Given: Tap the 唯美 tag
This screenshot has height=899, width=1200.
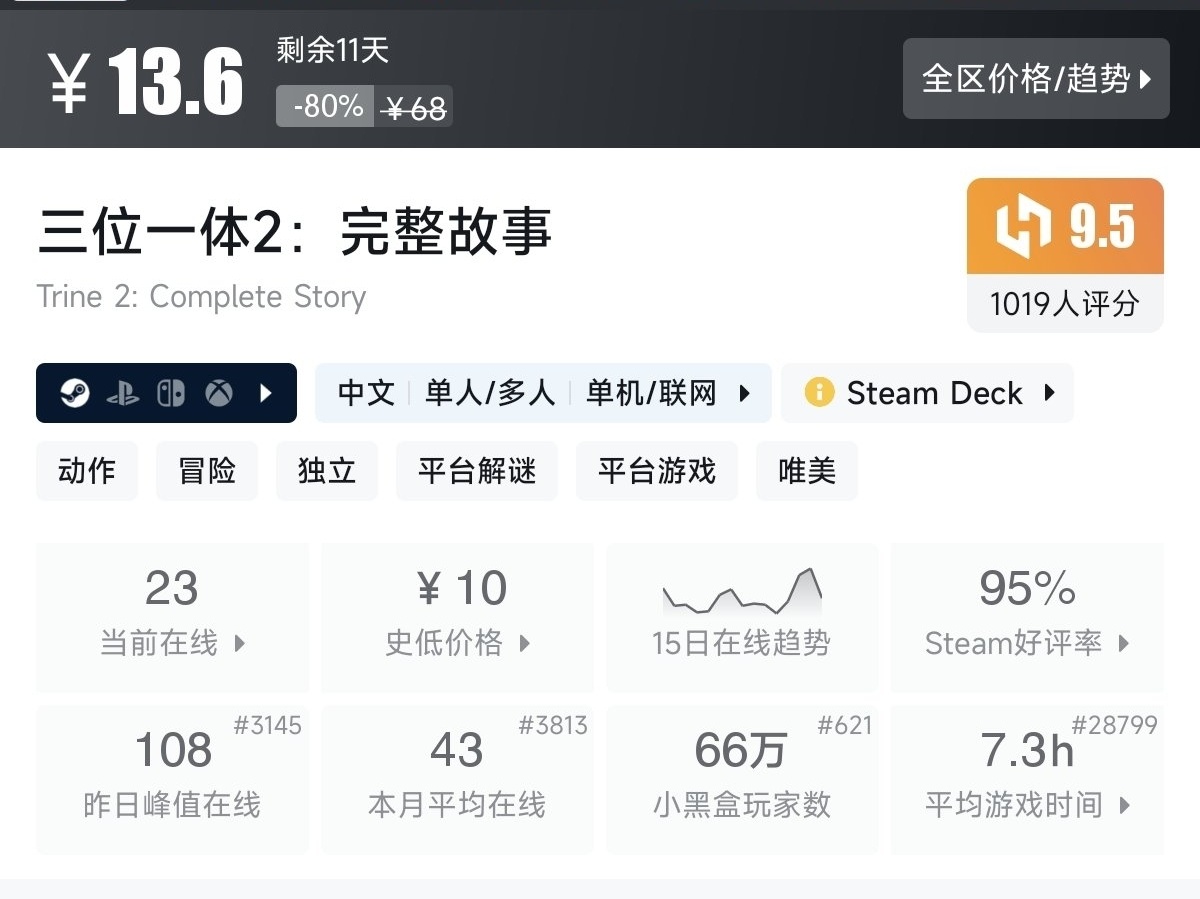Looking at the screenshot, I should (x=807, y=471).
